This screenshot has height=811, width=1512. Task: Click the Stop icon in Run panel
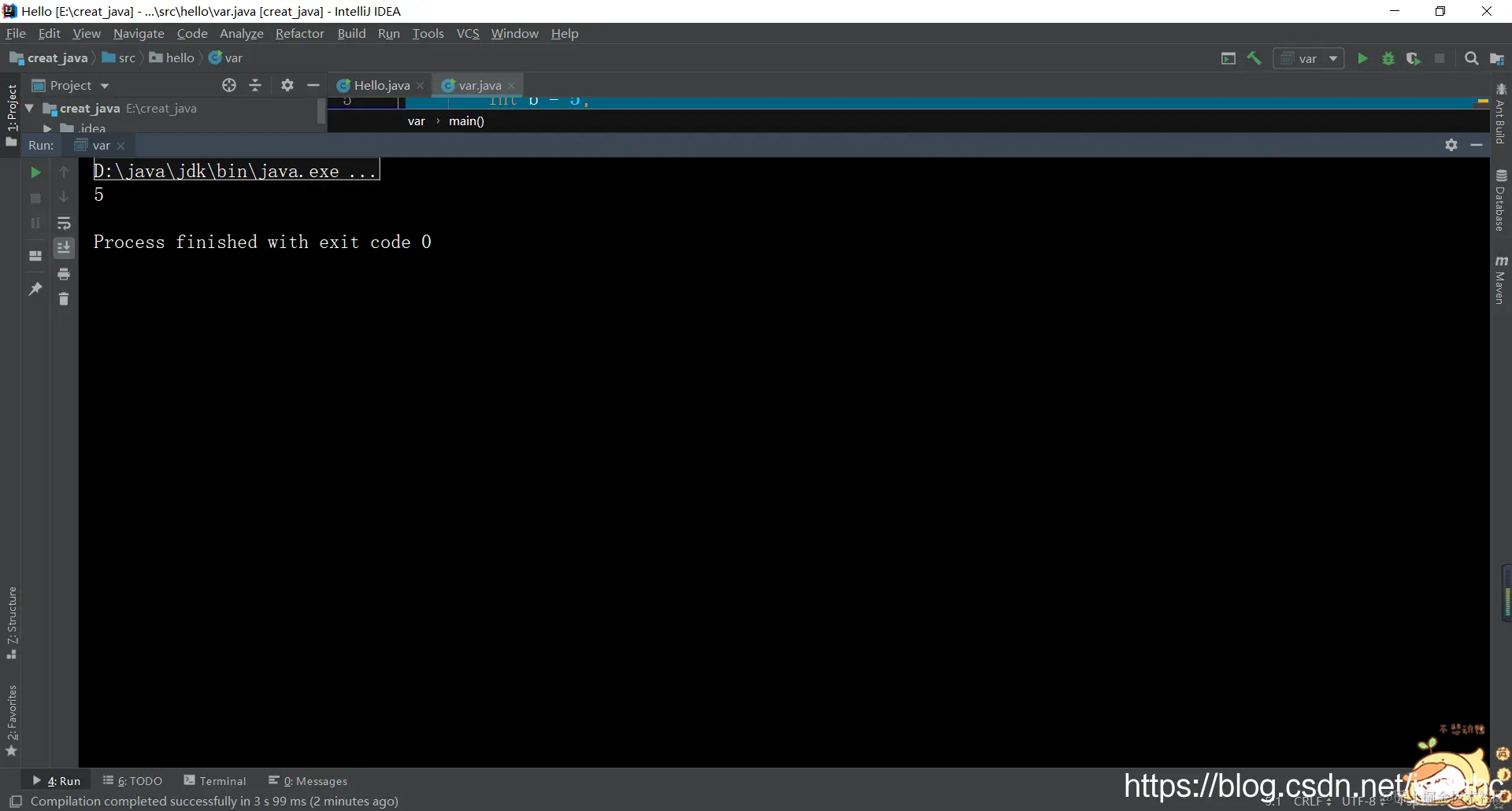click(x=35, y=198)
